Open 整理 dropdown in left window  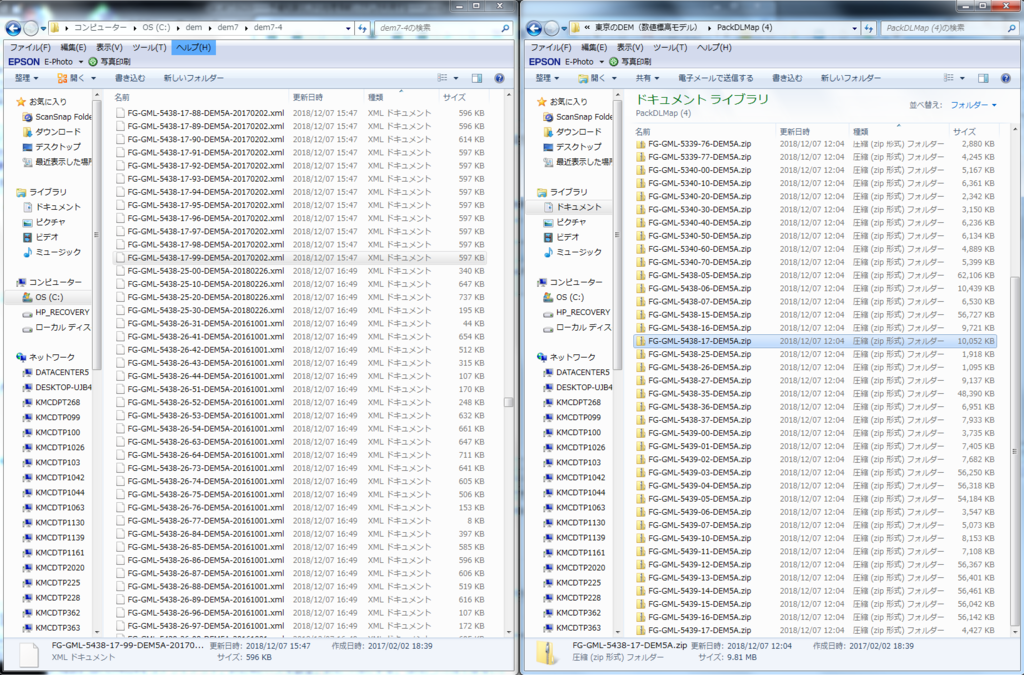pos(26,78)
